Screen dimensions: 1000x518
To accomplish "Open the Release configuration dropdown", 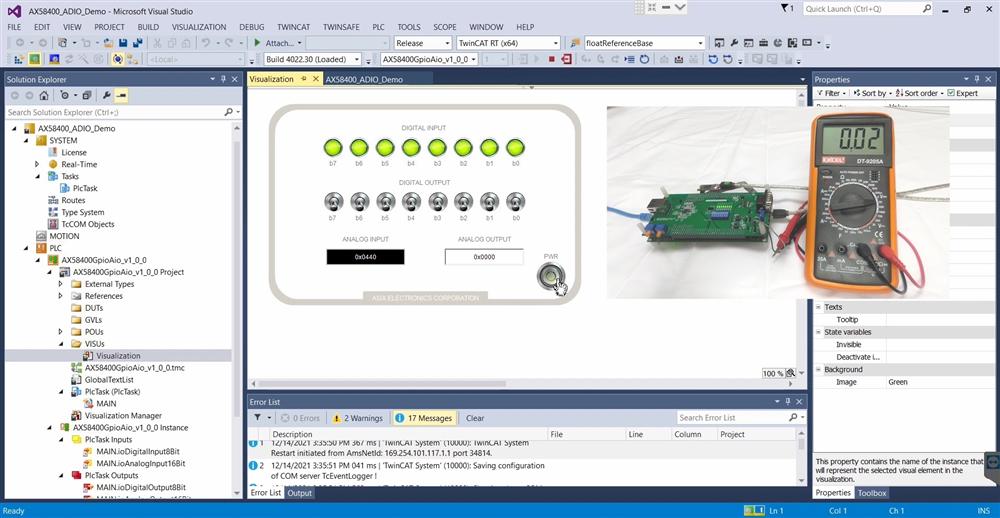I will 446,43.
